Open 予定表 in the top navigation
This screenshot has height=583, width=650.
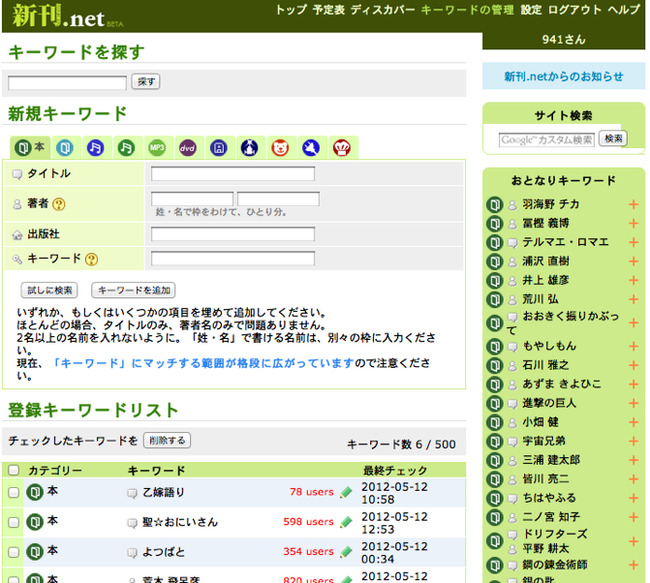click(329, 10)
